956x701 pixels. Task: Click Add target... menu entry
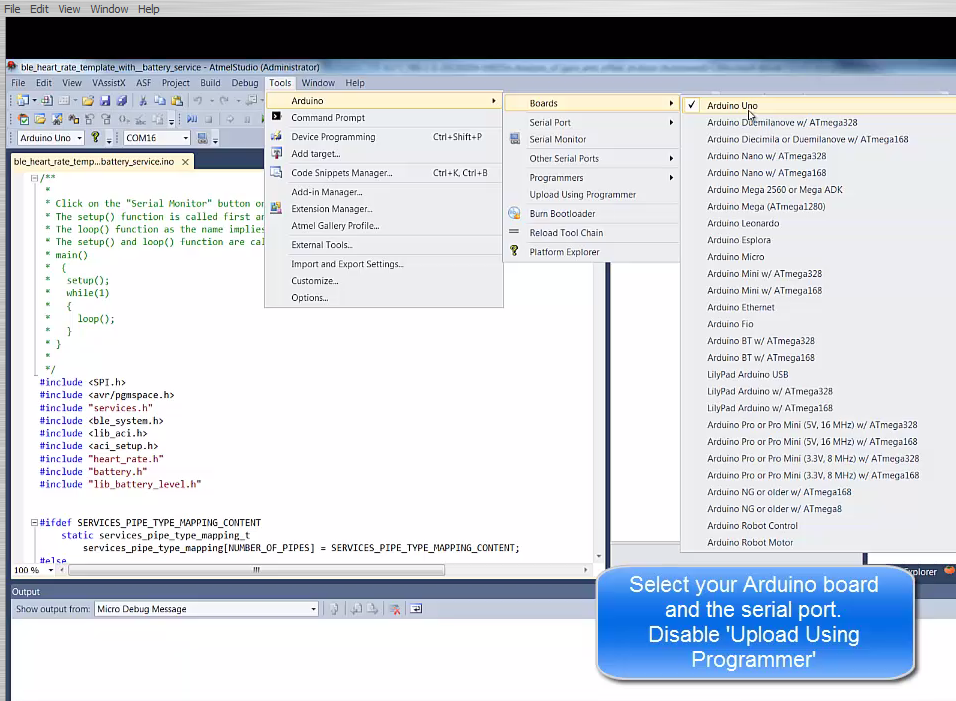(383, 154)
